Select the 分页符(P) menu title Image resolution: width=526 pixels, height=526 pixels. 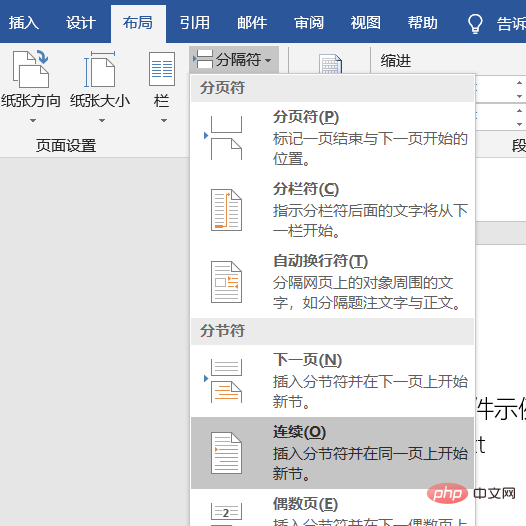306,117
